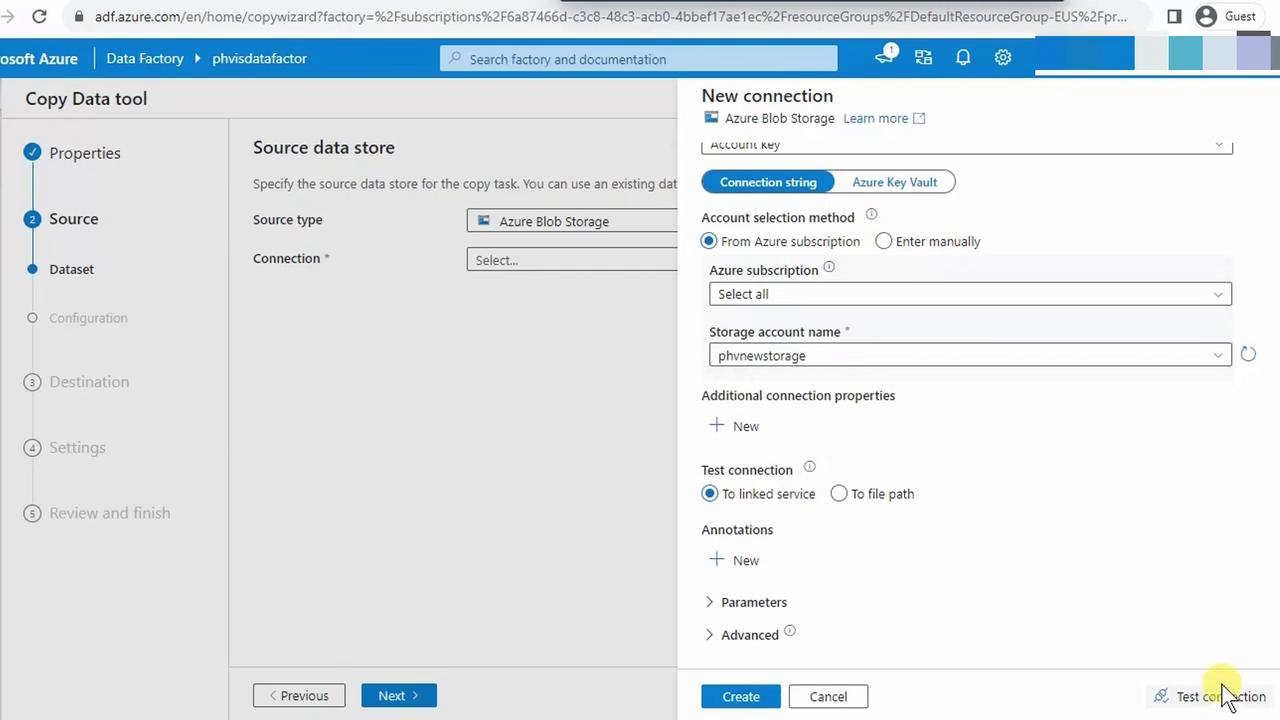Viewport: 1280px width, 720px height.
Task: Click the Settings step number icon
Action: click(x=32, y=448)
